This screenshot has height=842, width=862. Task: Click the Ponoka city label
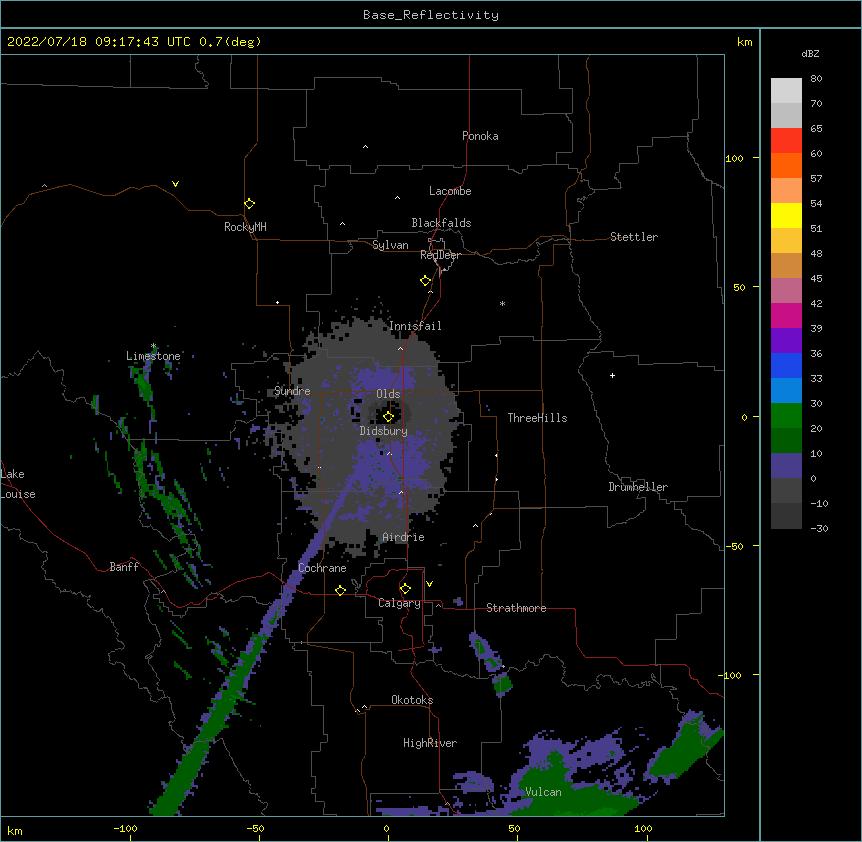pos(480,136)
